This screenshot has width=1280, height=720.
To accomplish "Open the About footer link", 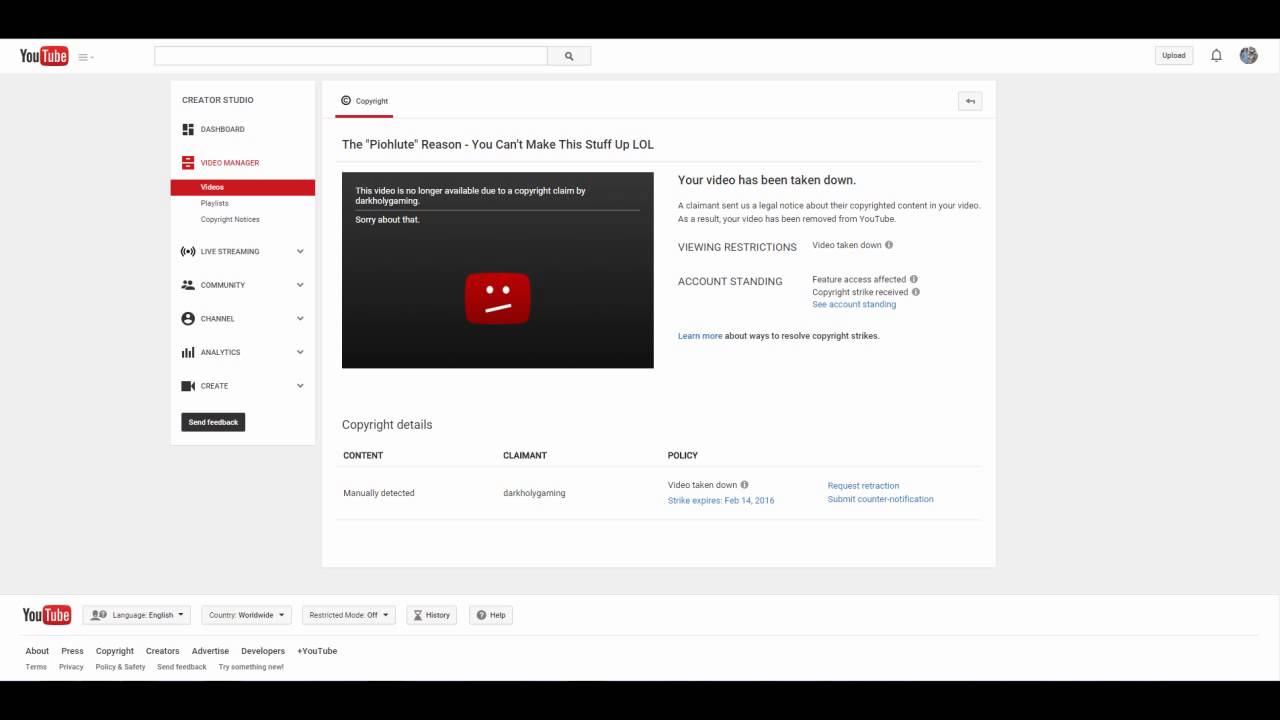I will coord(37,651).
